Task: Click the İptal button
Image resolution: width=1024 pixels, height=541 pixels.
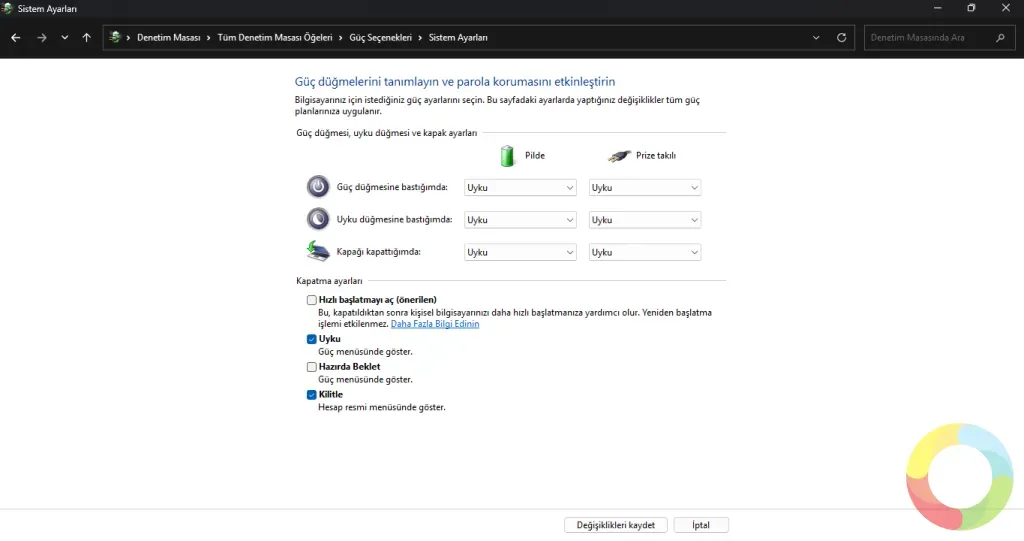Action: point(701,525)
